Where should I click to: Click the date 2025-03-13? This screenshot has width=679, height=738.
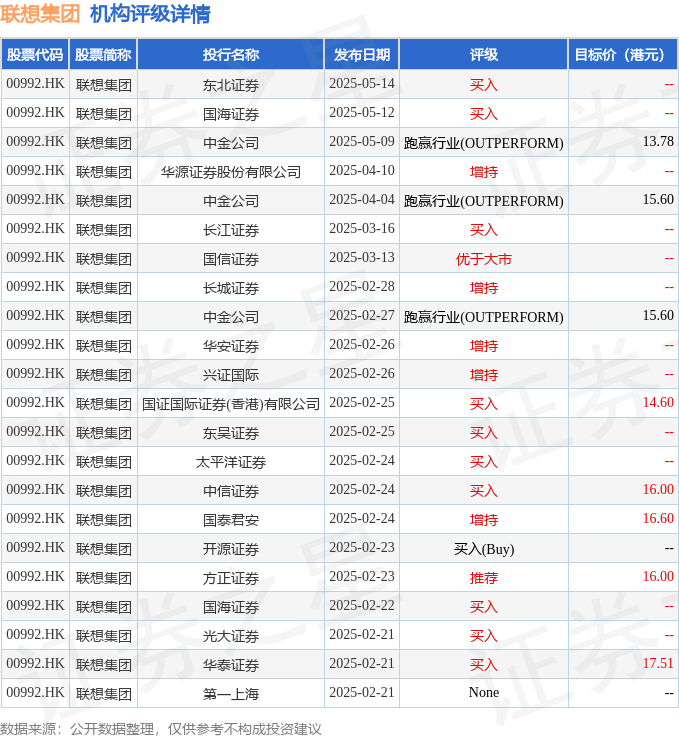click(x=361, y=258)
